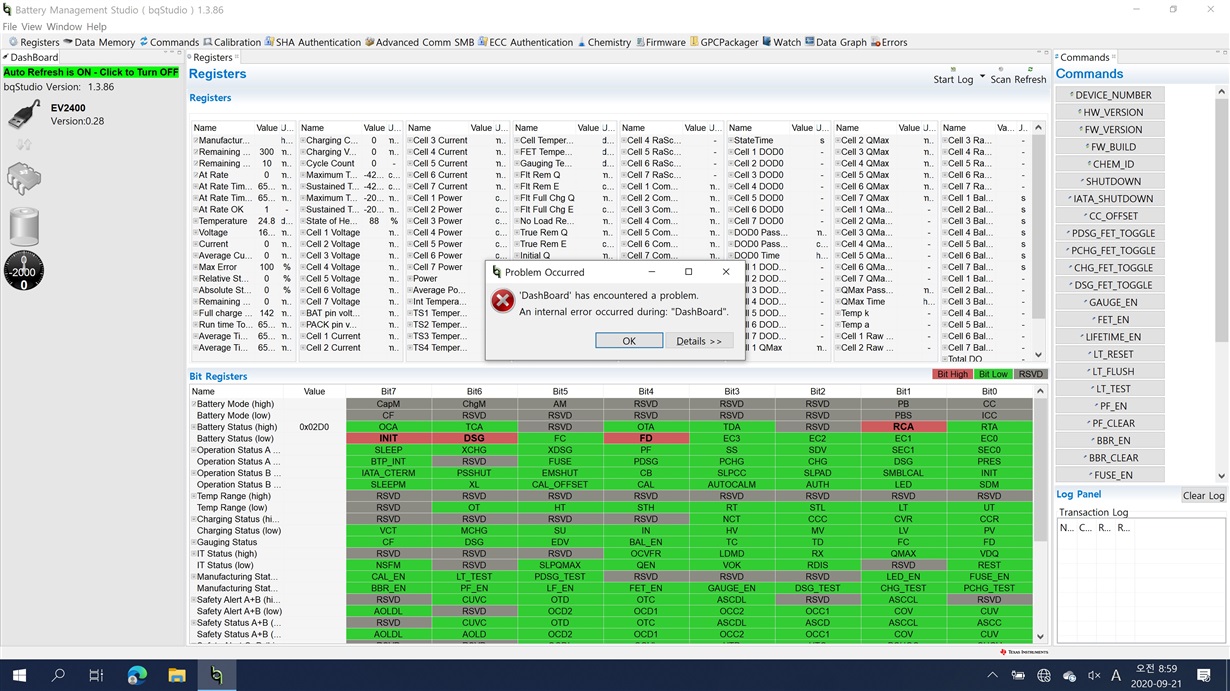Open the Chemistry tool
The image size is (1230, 691).
coord(603,42)
